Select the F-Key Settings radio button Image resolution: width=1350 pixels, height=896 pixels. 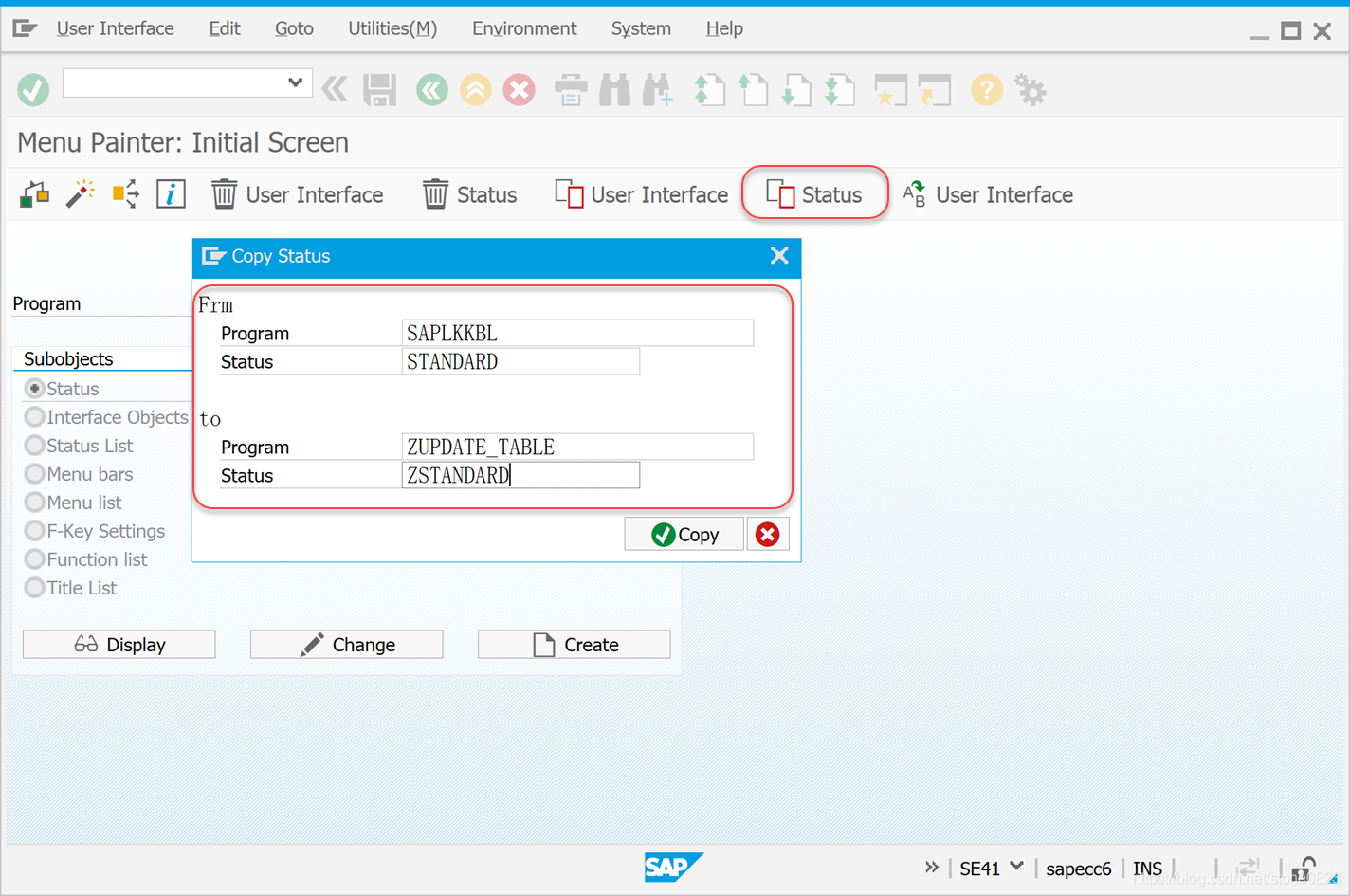(x=35, y=531)
